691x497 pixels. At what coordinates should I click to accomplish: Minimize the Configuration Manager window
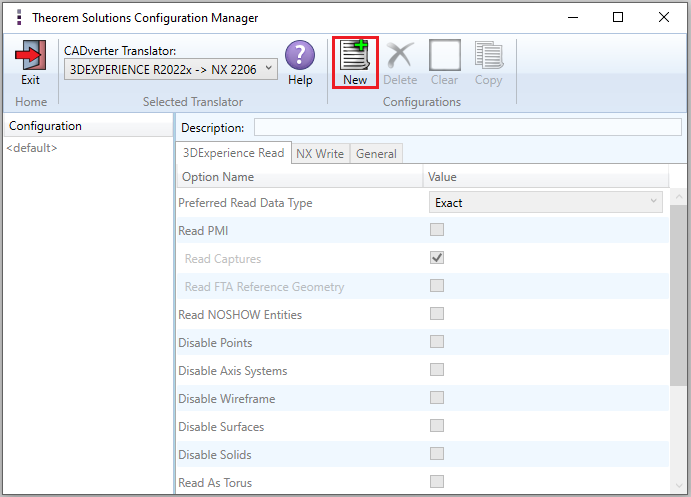coord(573,17)
